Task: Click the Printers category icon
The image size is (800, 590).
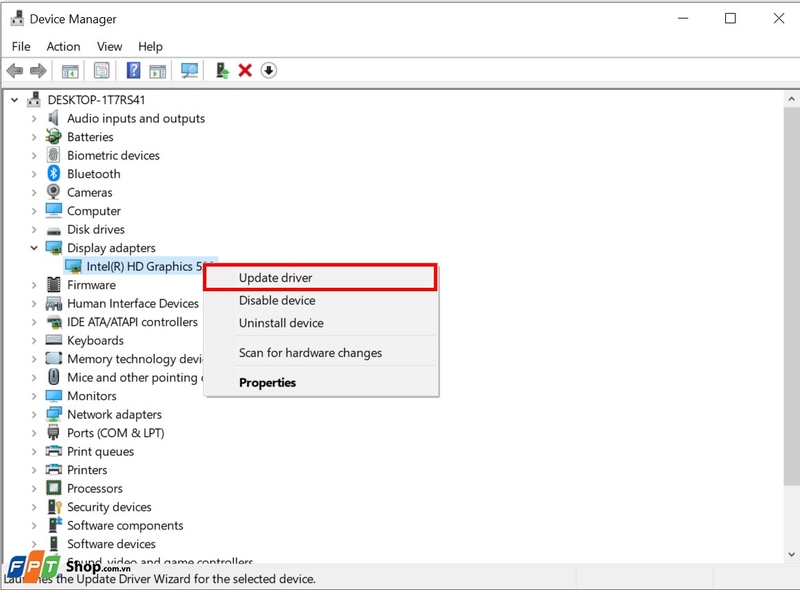Action: pos(54,470)
